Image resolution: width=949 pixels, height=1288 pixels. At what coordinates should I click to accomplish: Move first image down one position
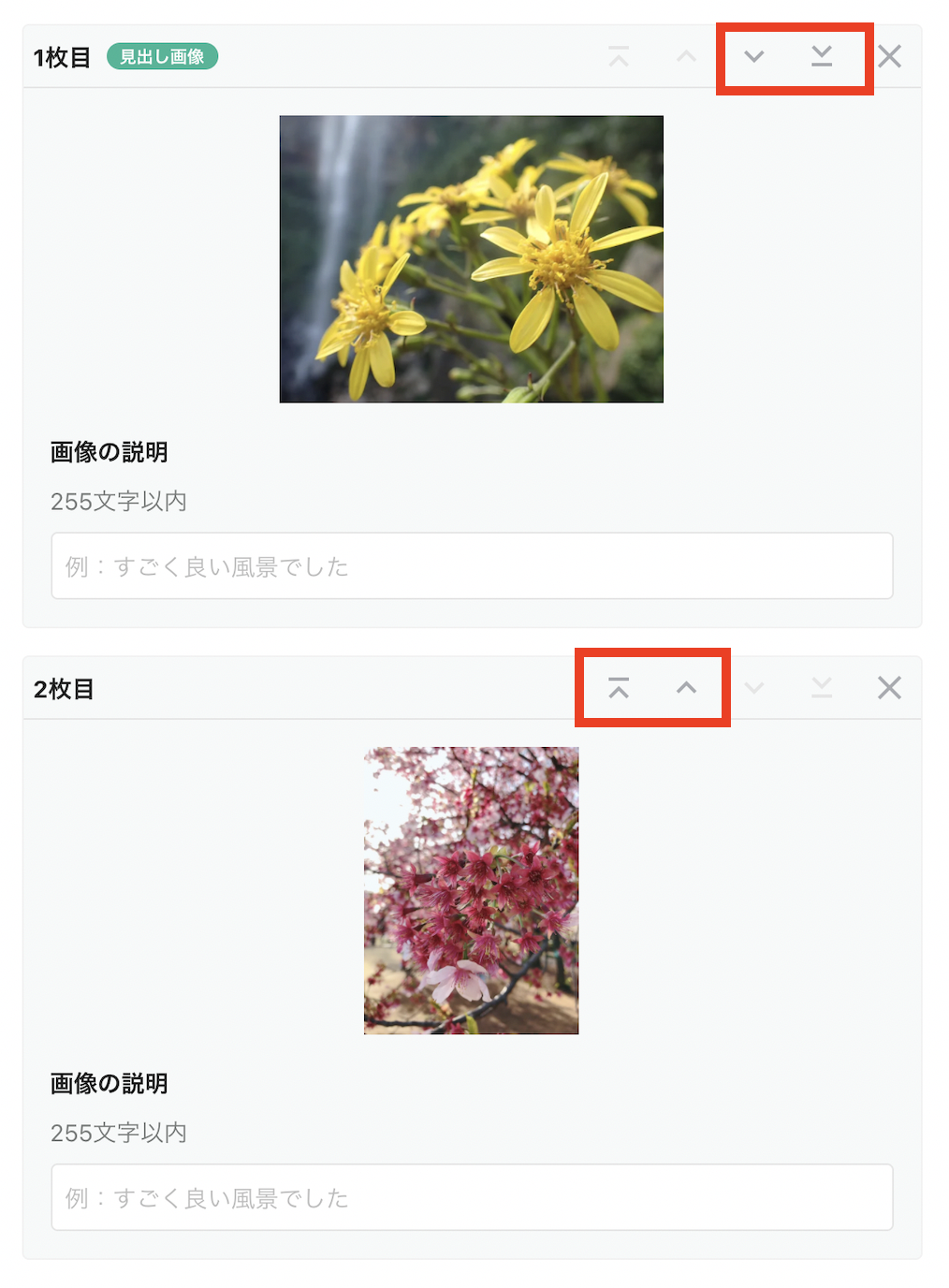754,57
